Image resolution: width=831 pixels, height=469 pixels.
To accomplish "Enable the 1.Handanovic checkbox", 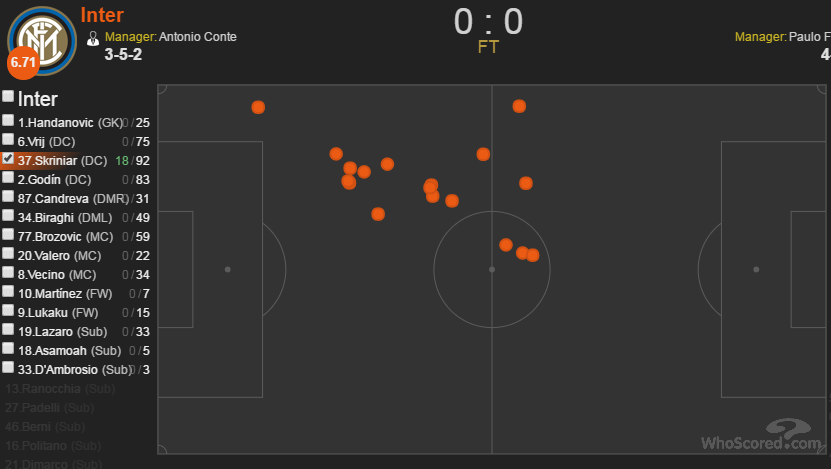I will (8, 120).
